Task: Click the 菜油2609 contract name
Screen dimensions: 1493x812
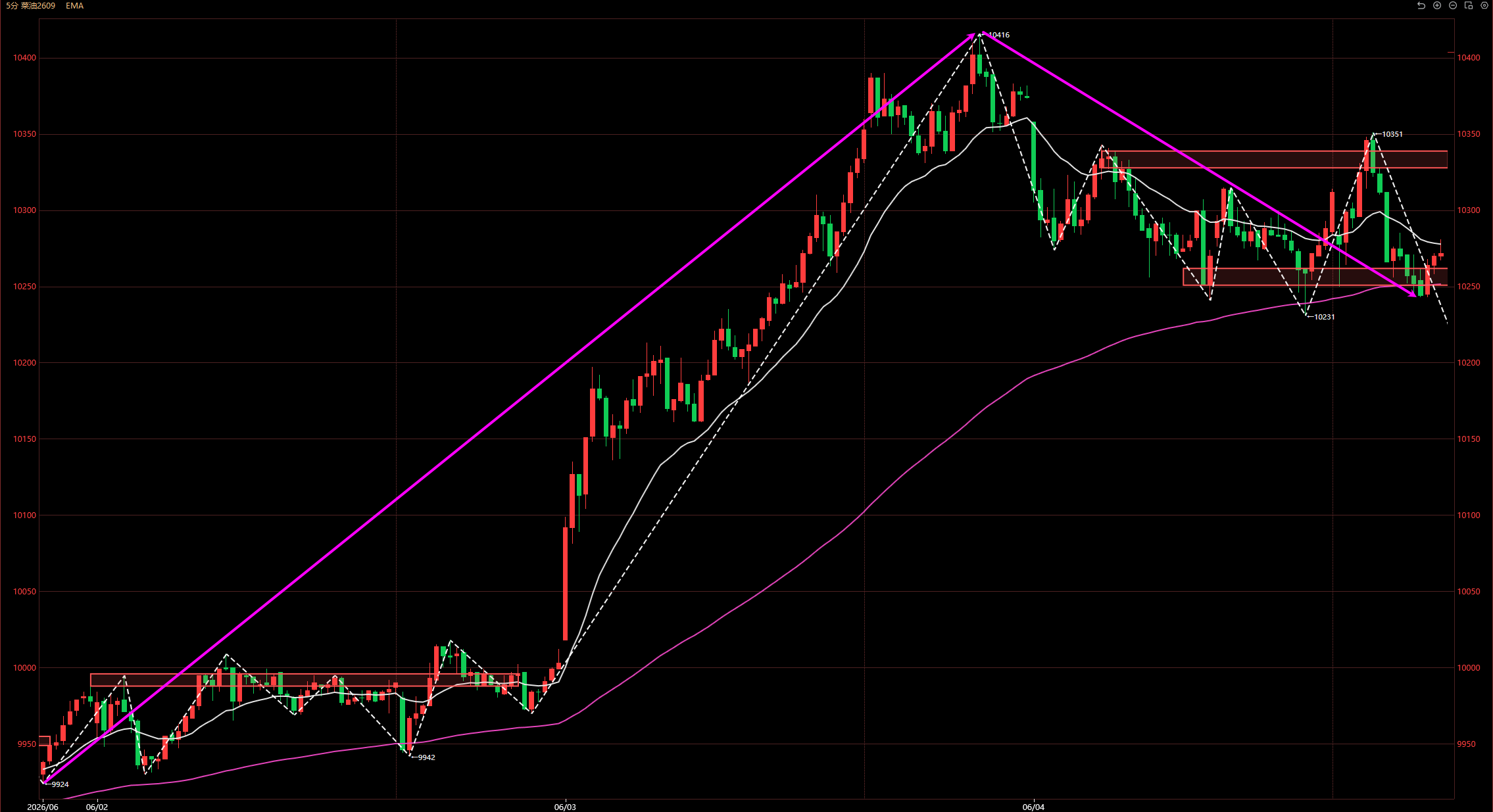Action: click(38, 6)
